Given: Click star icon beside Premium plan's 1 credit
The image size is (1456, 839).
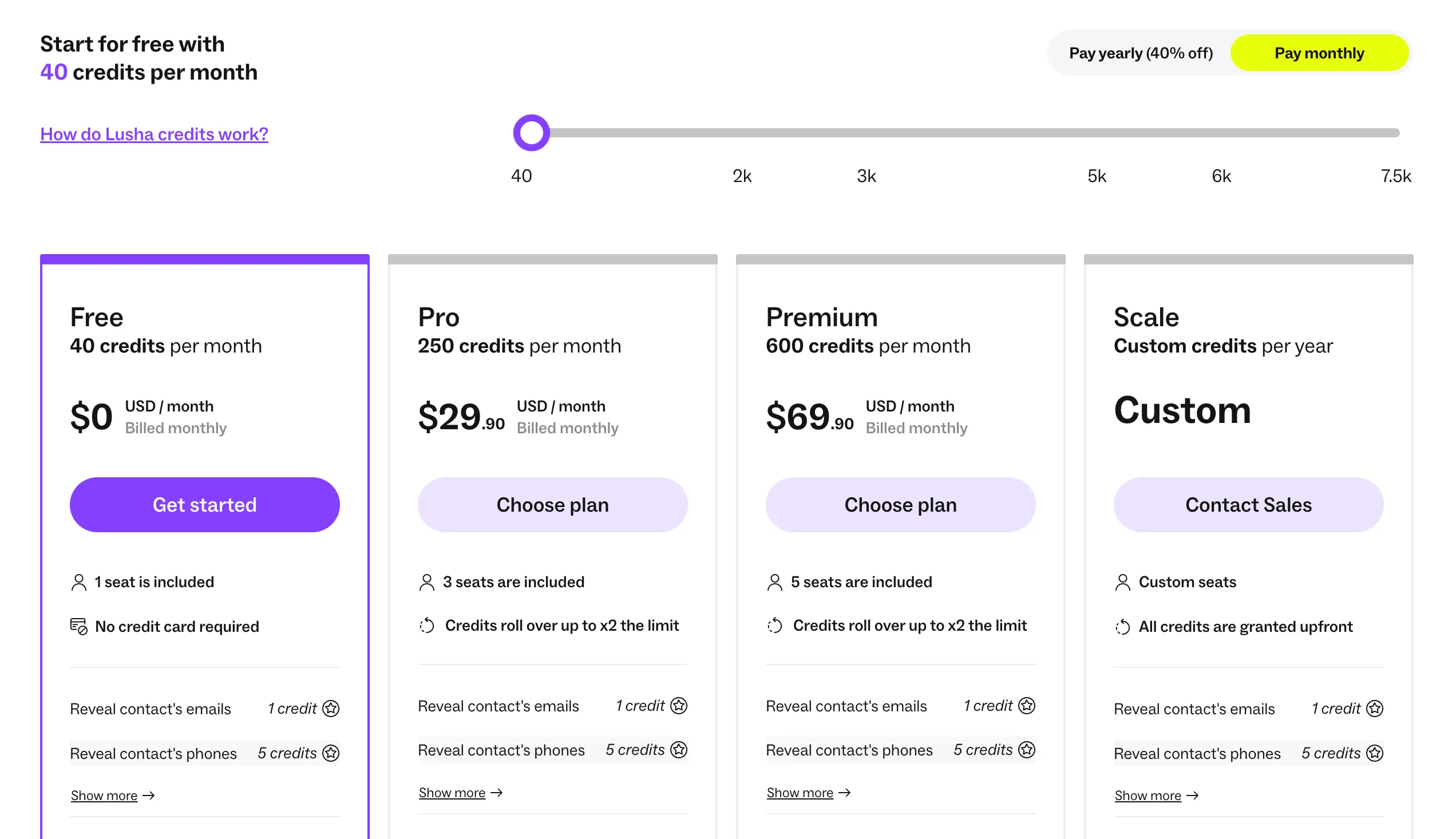Looking at the screenshot, I should [1027, 705].
